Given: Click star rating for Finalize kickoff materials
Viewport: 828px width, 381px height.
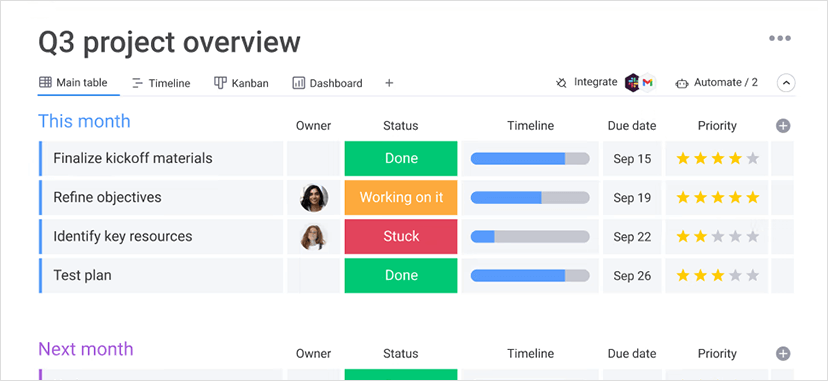Looking at the screenshot, I should [x=718, y=158].
